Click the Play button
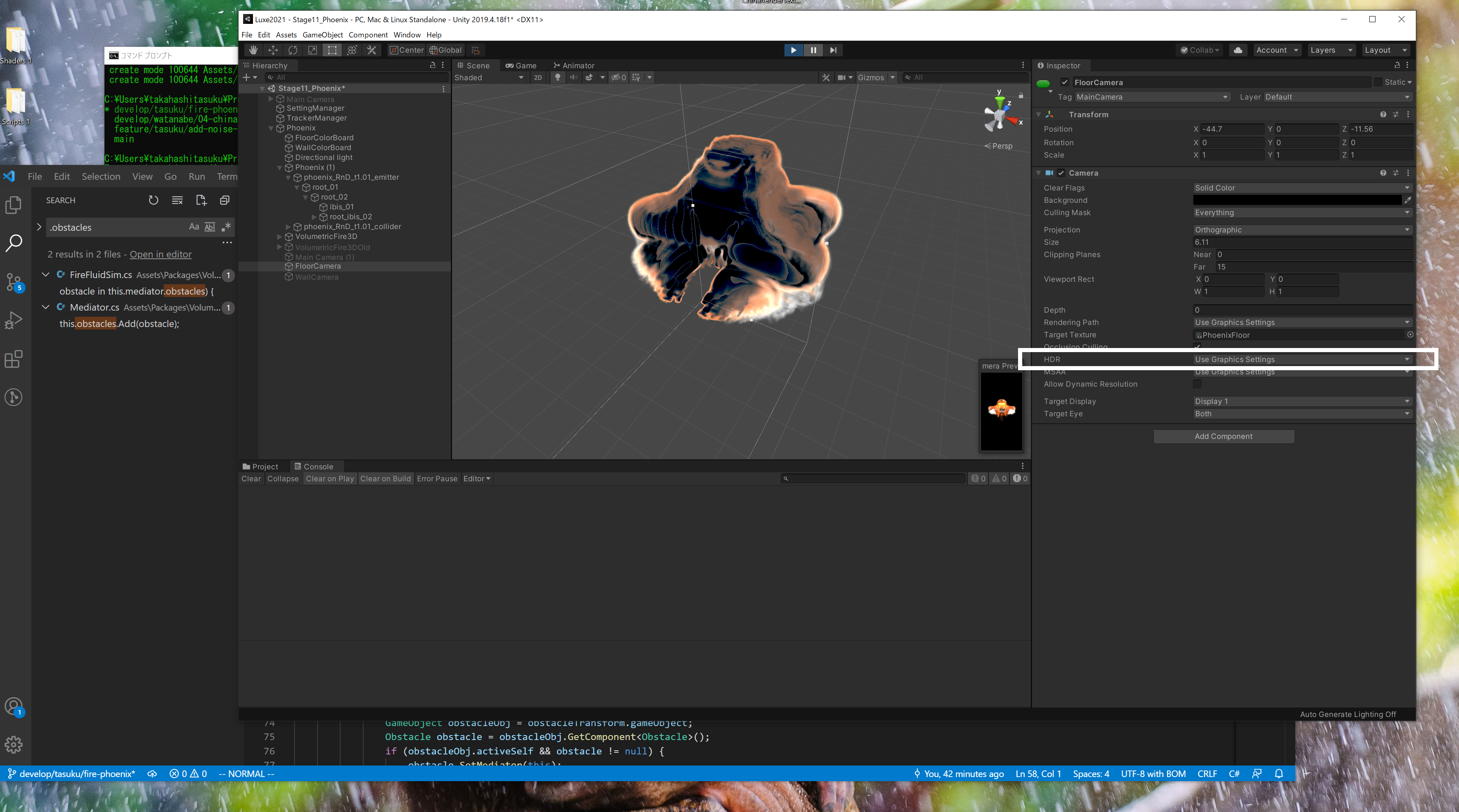 (x=793, y=50)
